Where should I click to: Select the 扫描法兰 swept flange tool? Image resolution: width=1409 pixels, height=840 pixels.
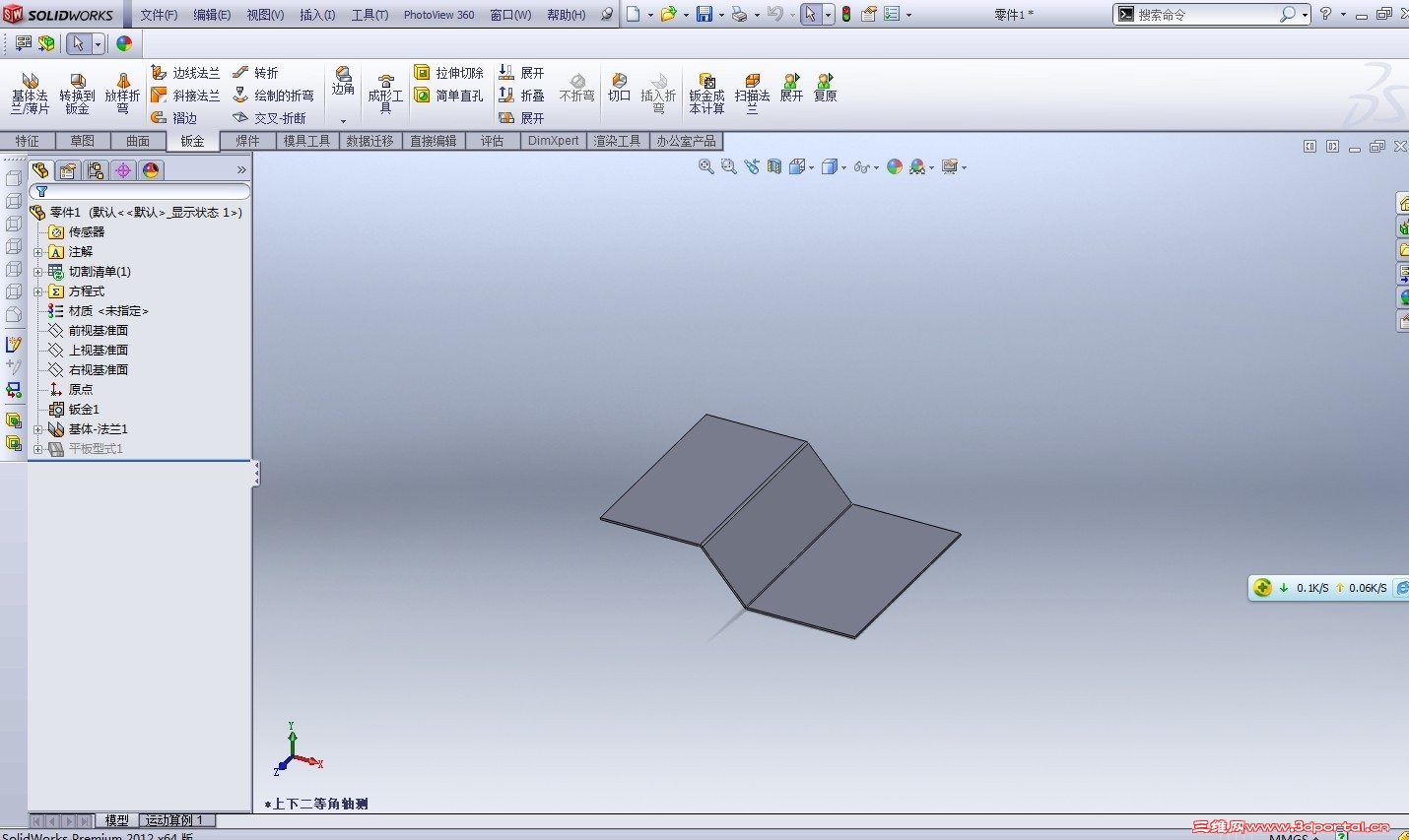click(752, 94)
